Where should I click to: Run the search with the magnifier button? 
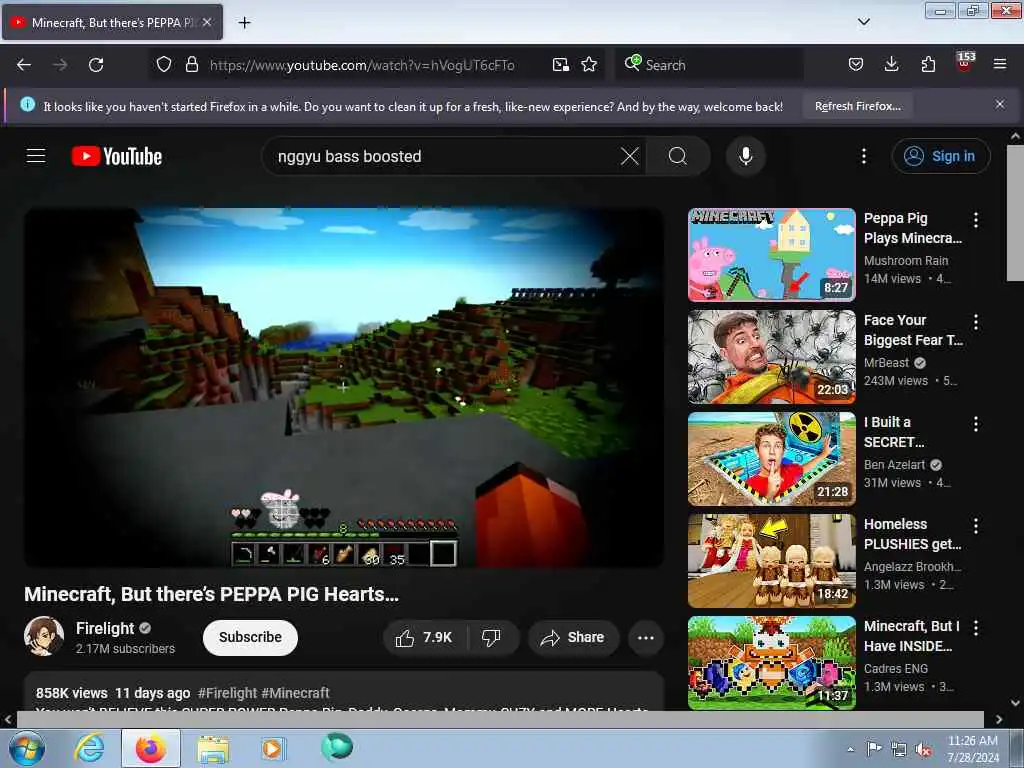[678, 156]
